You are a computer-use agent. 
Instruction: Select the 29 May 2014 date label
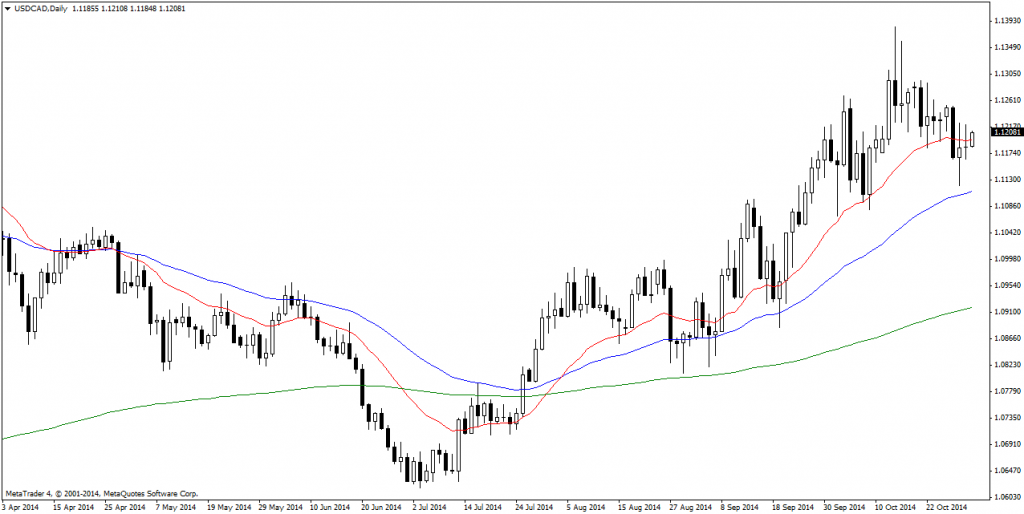279,507
